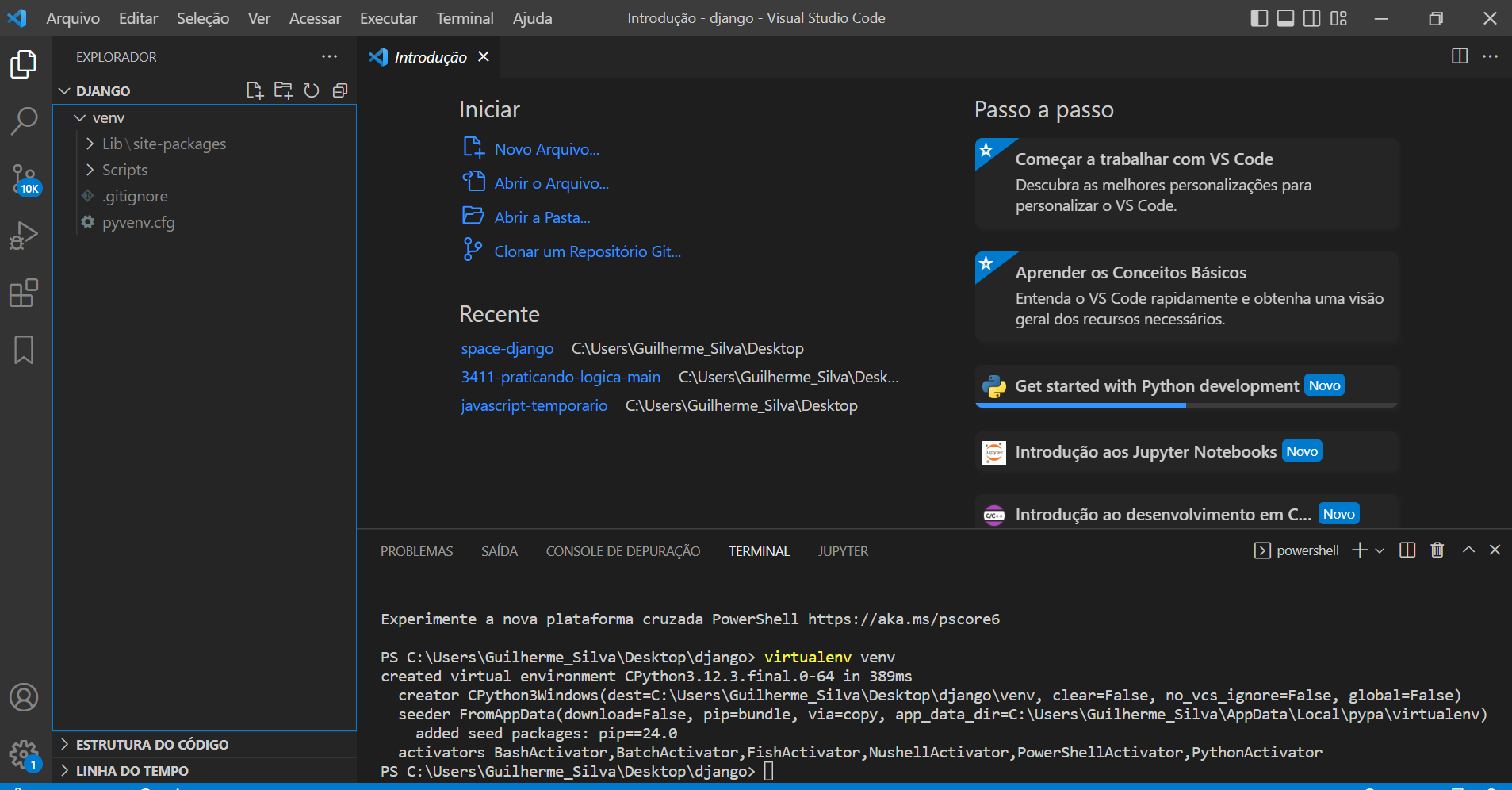Open the Extensions view

tap(24, 293)
